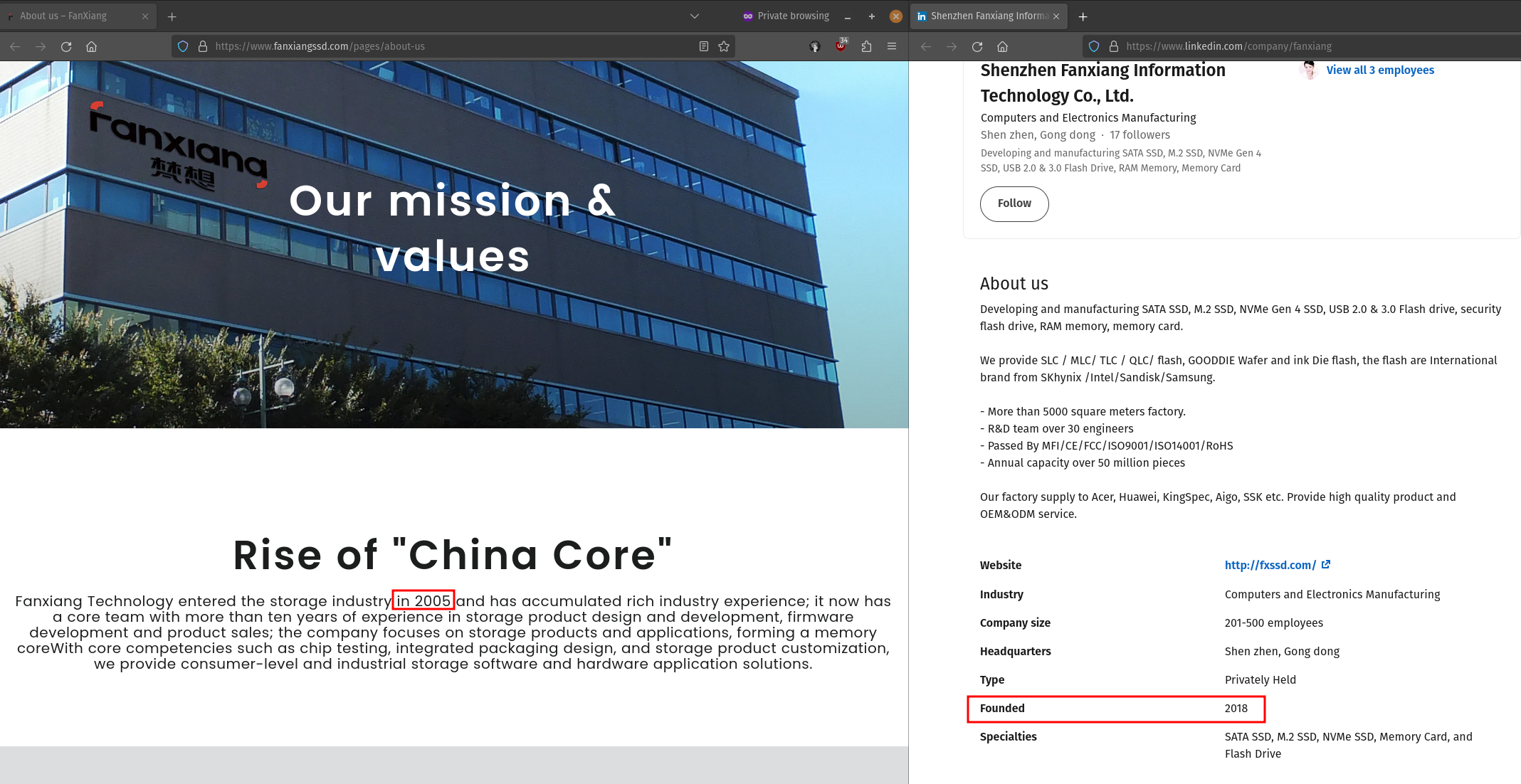Select the Shenzhen Fanxiang LinkedIn tab
Image resolution: width=1521 pixels, height=784 pixels.
[x=986, y=16]
